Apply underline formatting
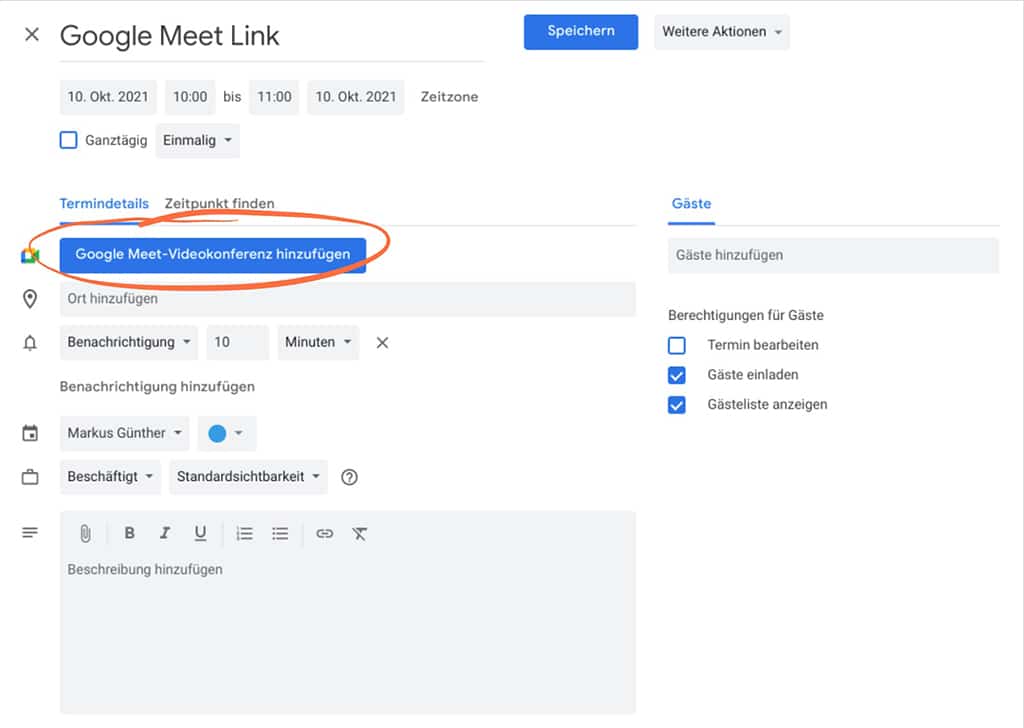The width and height of the screenshot is (1024, 728). pyautogui.click(x=200, y=534)
